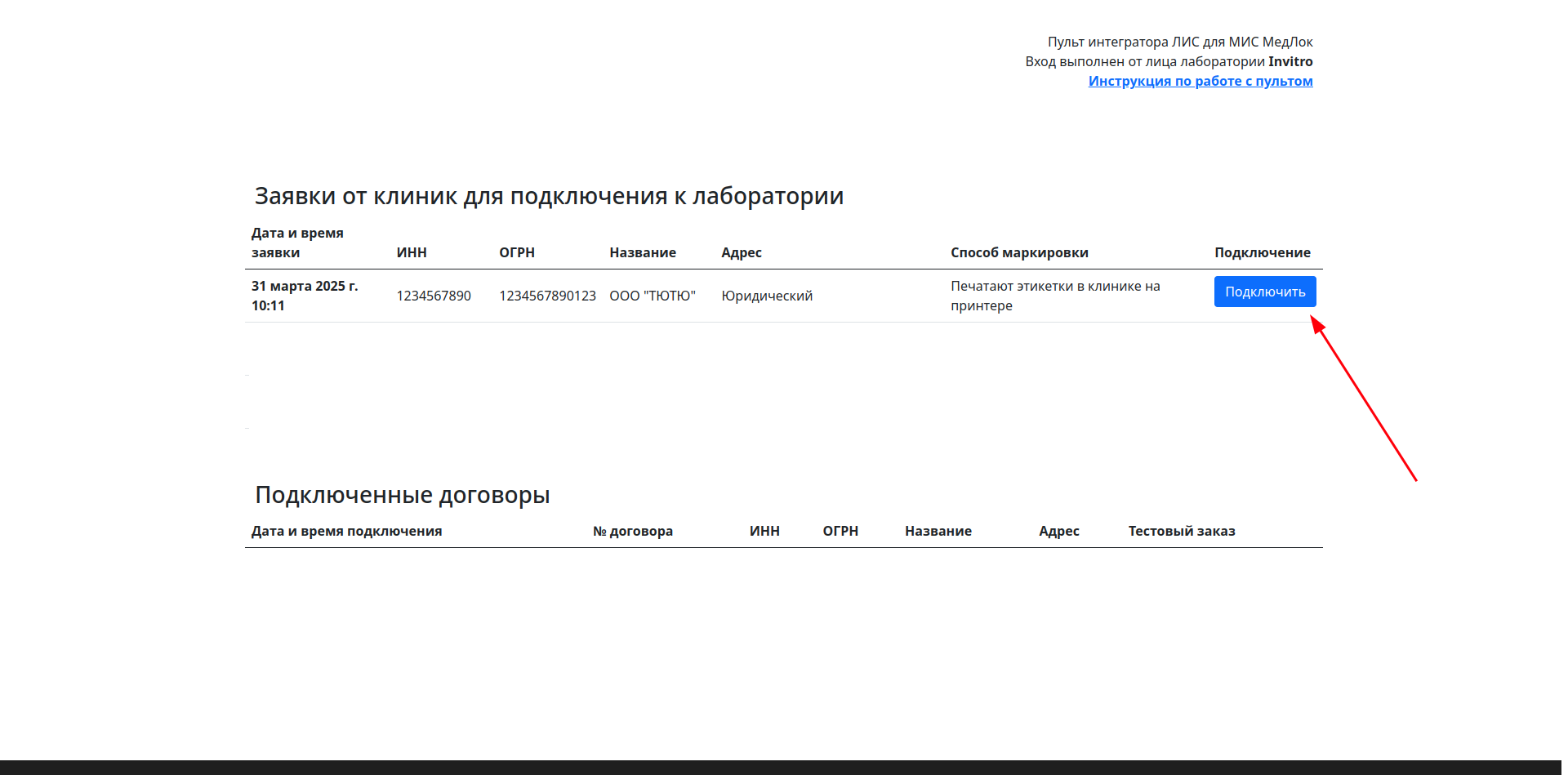Select the Дата и время подключения header
Viewport: 1568px width, 775px height.
[346, 531]
